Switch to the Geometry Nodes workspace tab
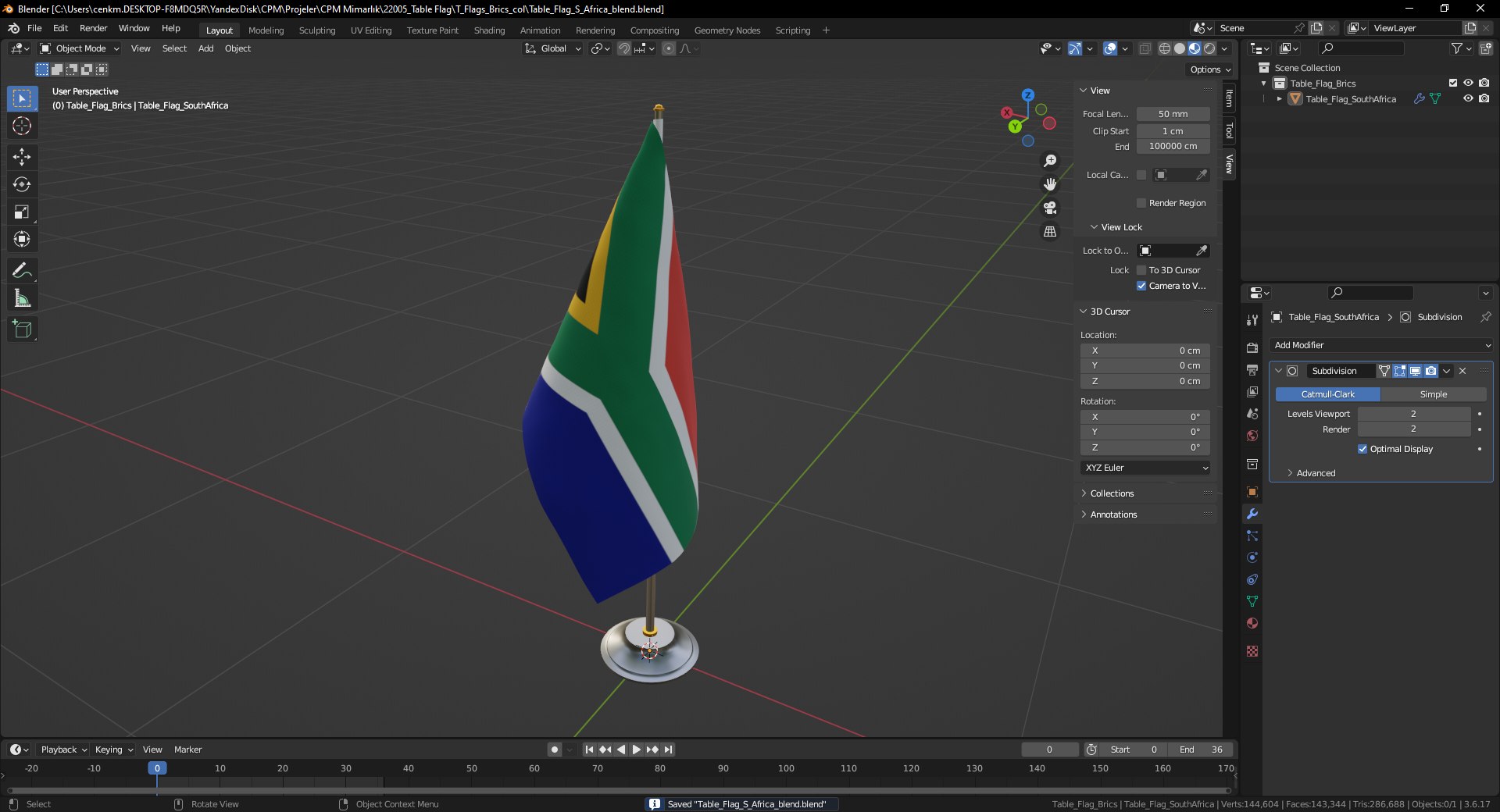 click(x=727, y=30)
